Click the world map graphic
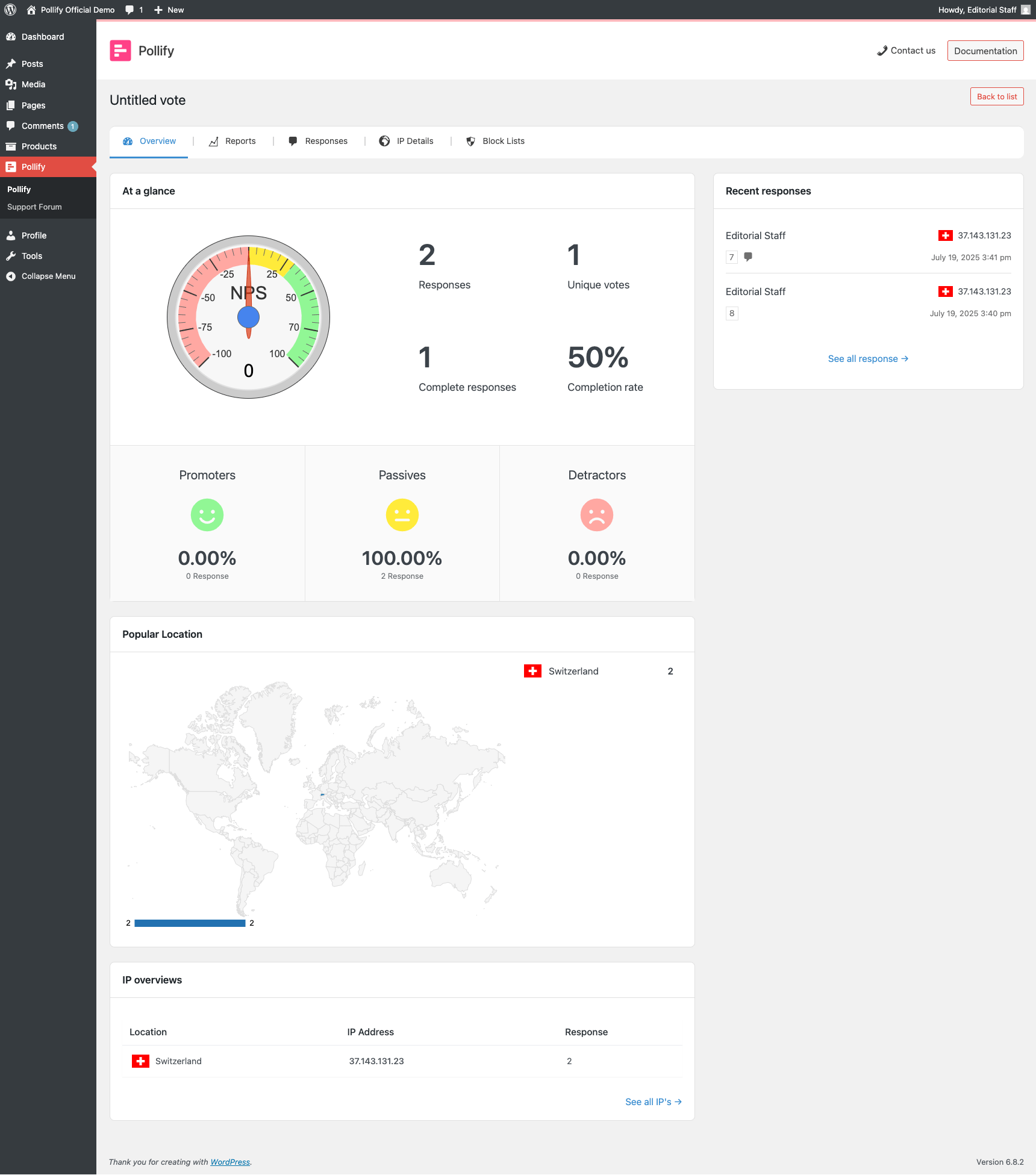 pyautogui.click(x=316, y=799)
